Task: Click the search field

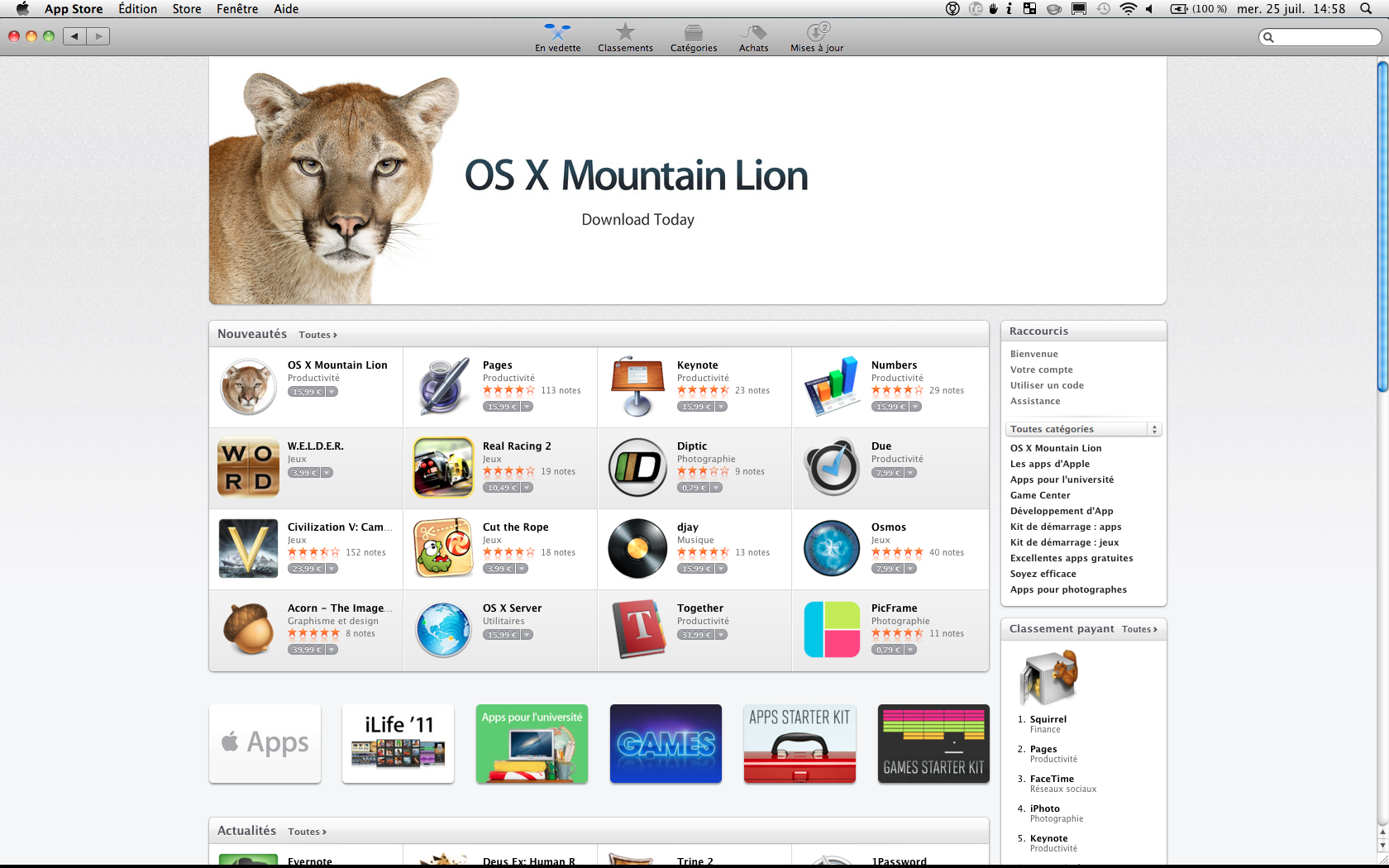Action: [x=1320, y=37]
